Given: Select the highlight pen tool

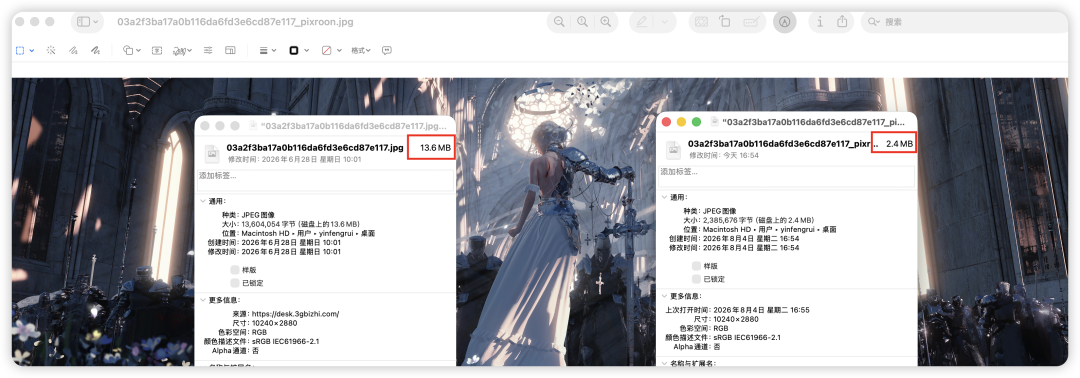Looking at the screenshot, I should [642, 22].
